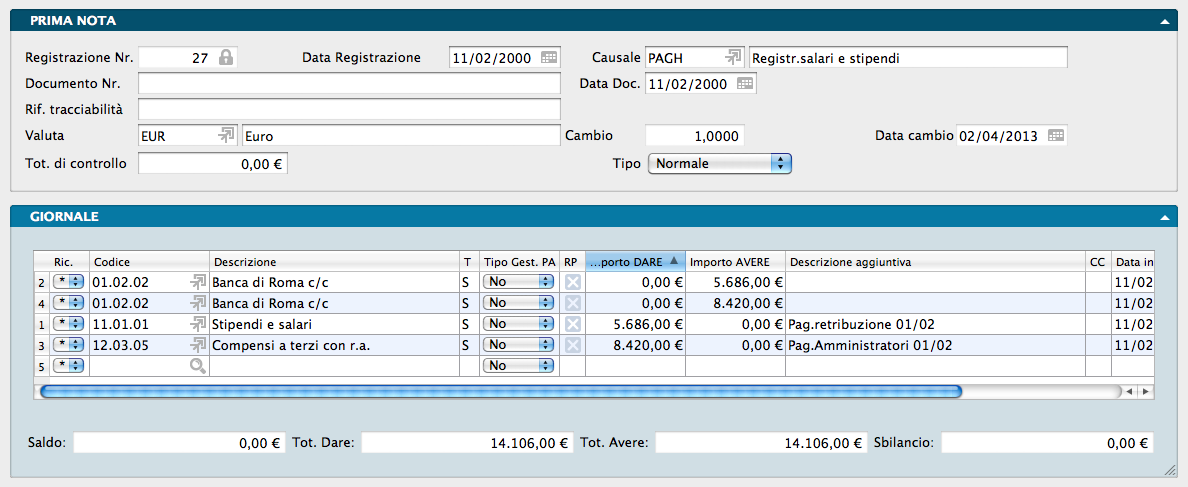Click the journal grid horizontal scrollbar
Image resolution: width=1188 pixels, height=487 pixels.
pos(498,392)
